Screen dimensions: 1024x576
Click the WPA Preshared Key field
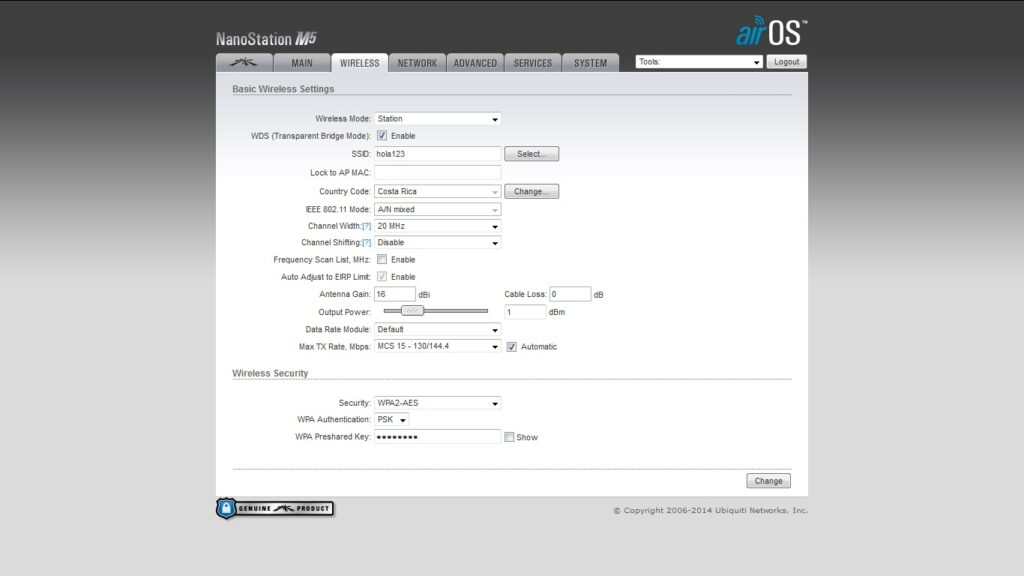[x=438, y=437]
